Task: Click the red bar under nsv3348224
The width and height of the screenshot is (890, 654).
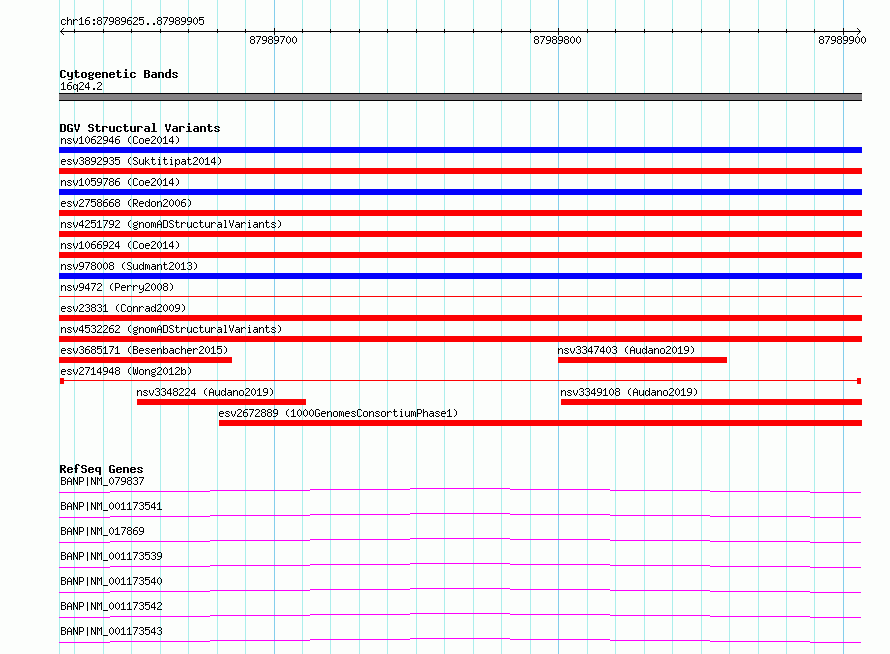Action: 221,402
